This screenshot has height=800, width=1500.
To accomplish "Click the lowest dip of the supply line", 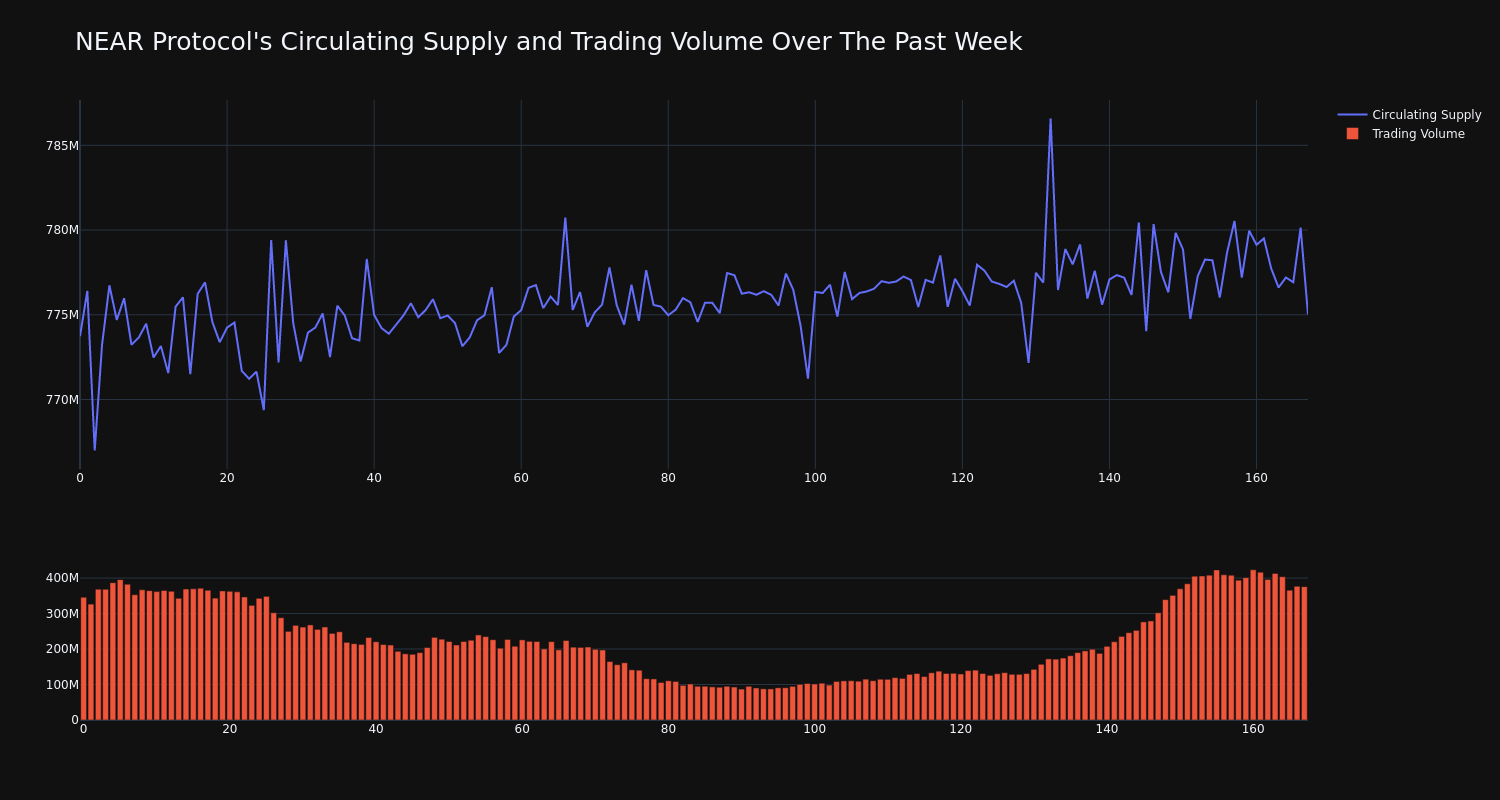I will tap(95, 449).
